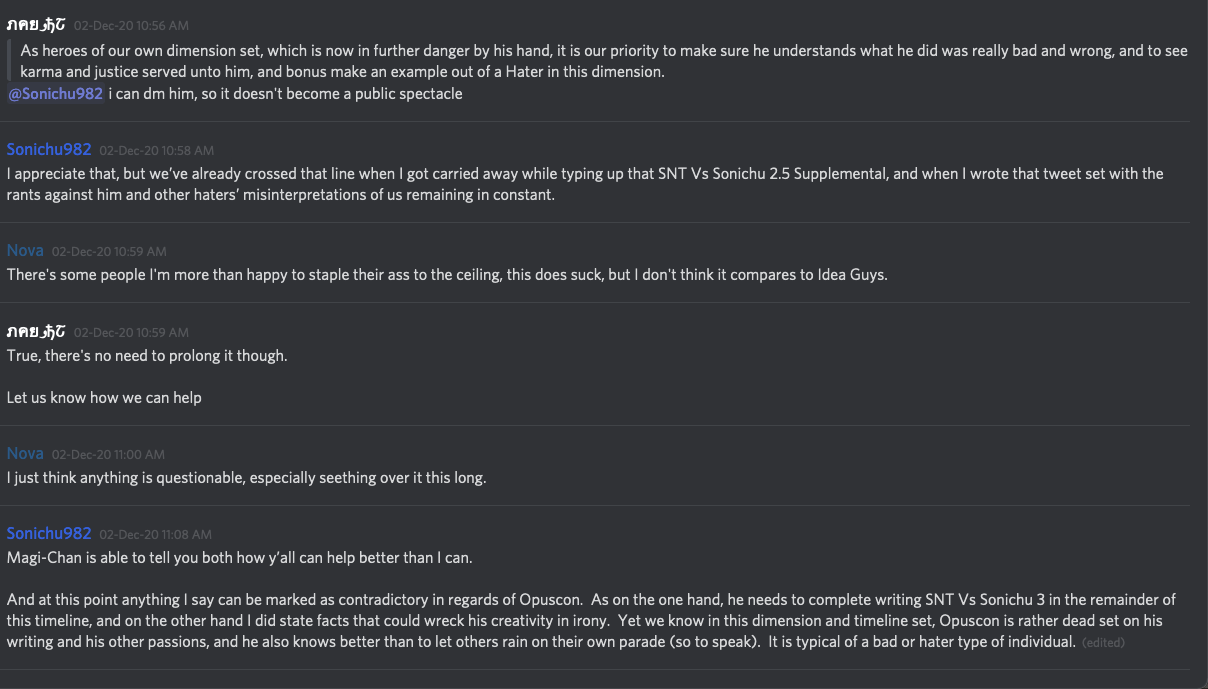
Task: Click the 02-Dec-20 10:58 AM timestamp
Action: pyautogui.click(x=156, y=151)
